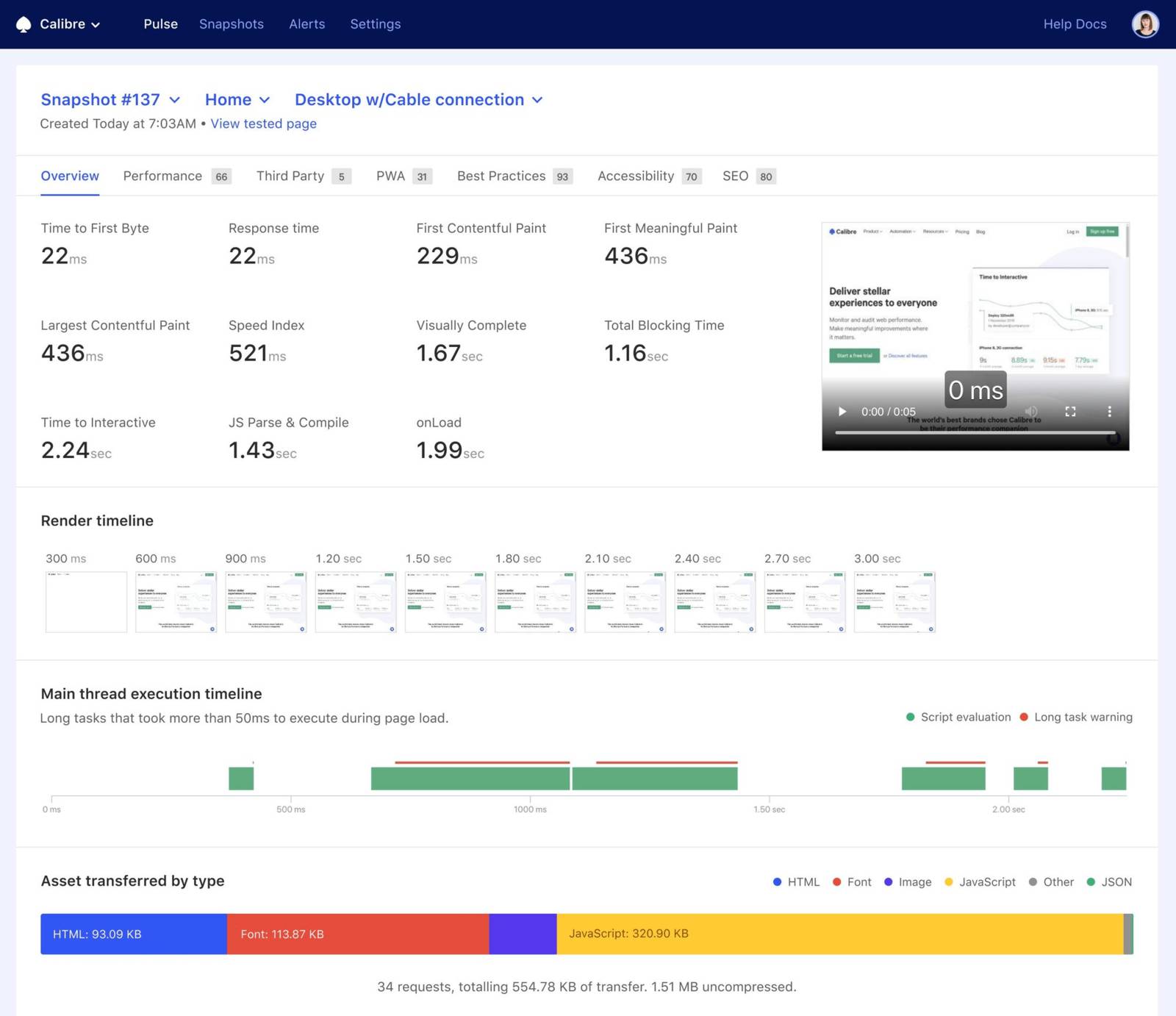Viewport: 1176px width, 1016px height.
Task: Click the JSON legend item
Action: pyautogui.click(x=1109, y=881)
